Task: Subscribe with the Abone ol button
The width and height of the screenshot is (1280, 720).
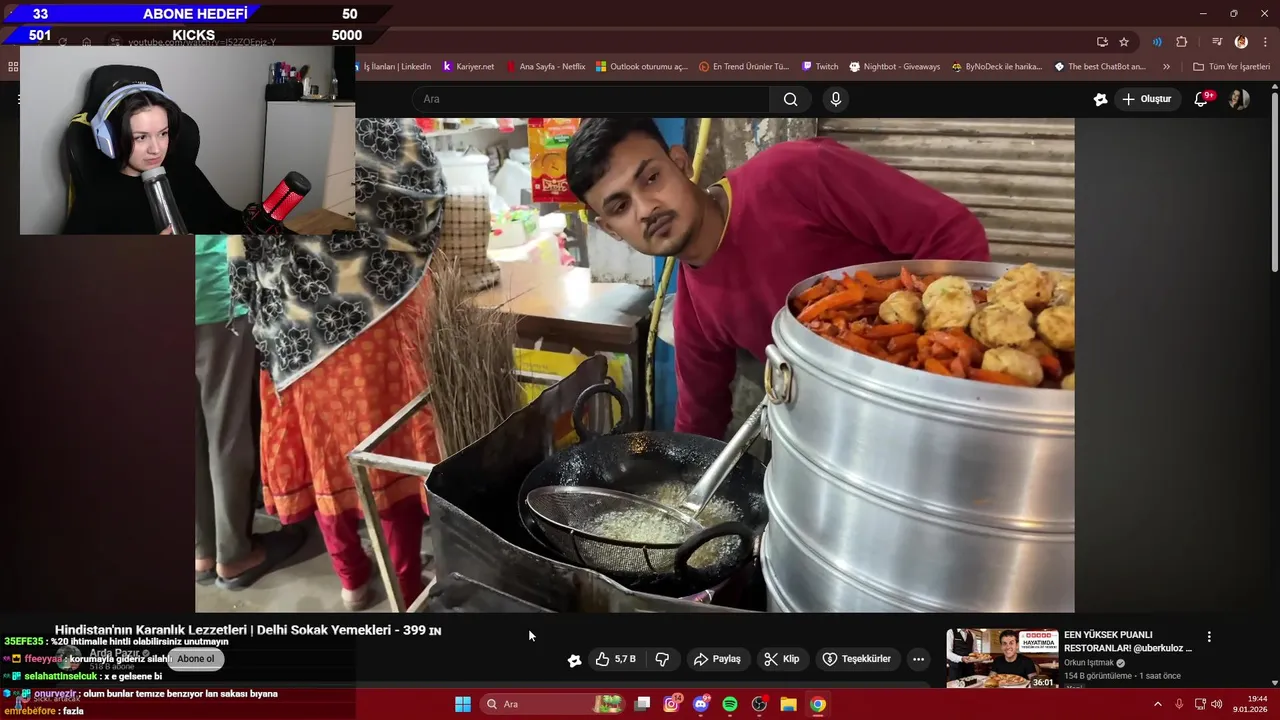Action: click(x=196, y=659)
